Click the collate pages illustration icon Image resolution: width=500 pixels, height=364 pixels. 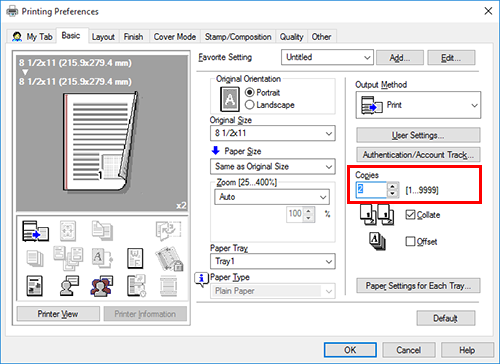[377, 215]
